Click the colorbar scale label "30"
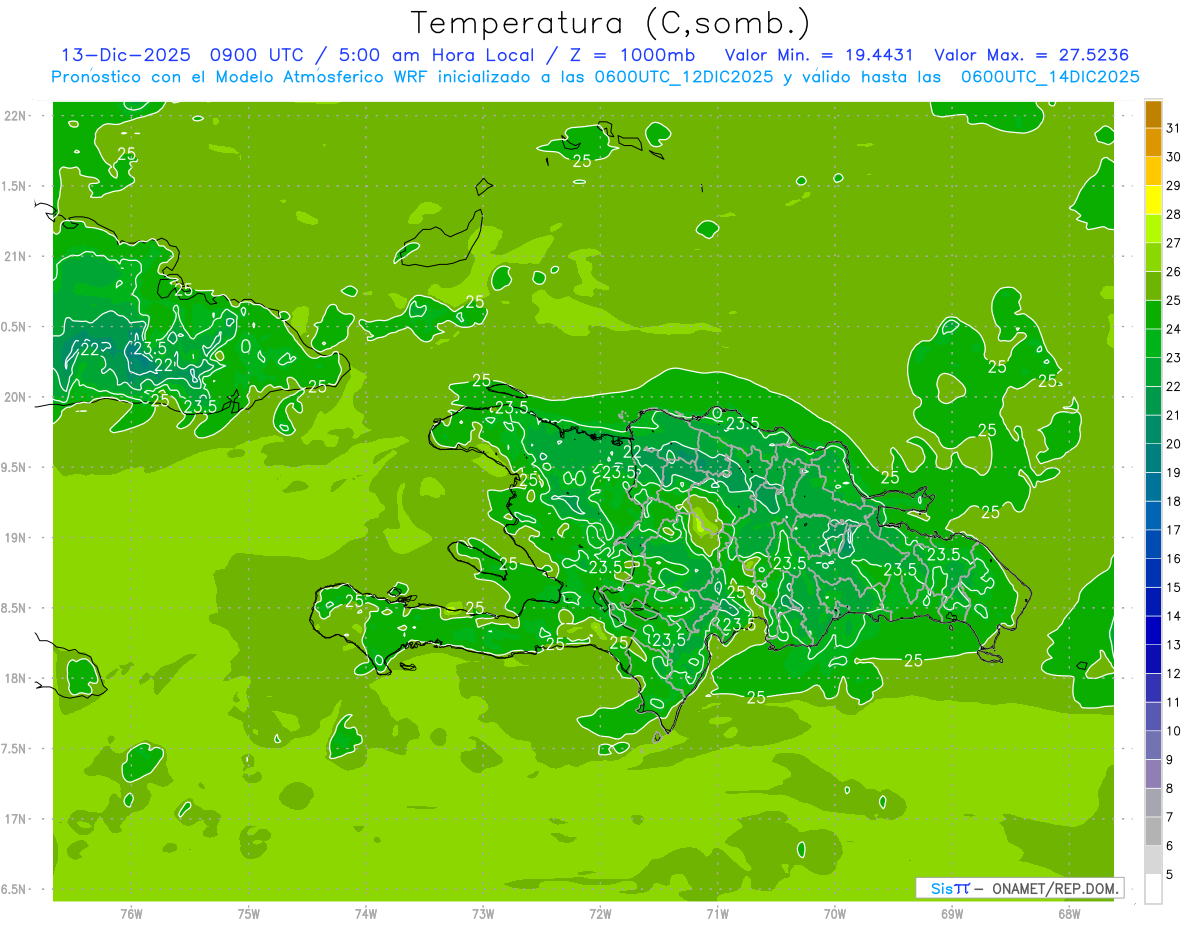1200x927 pixels. pos(1174,157)
